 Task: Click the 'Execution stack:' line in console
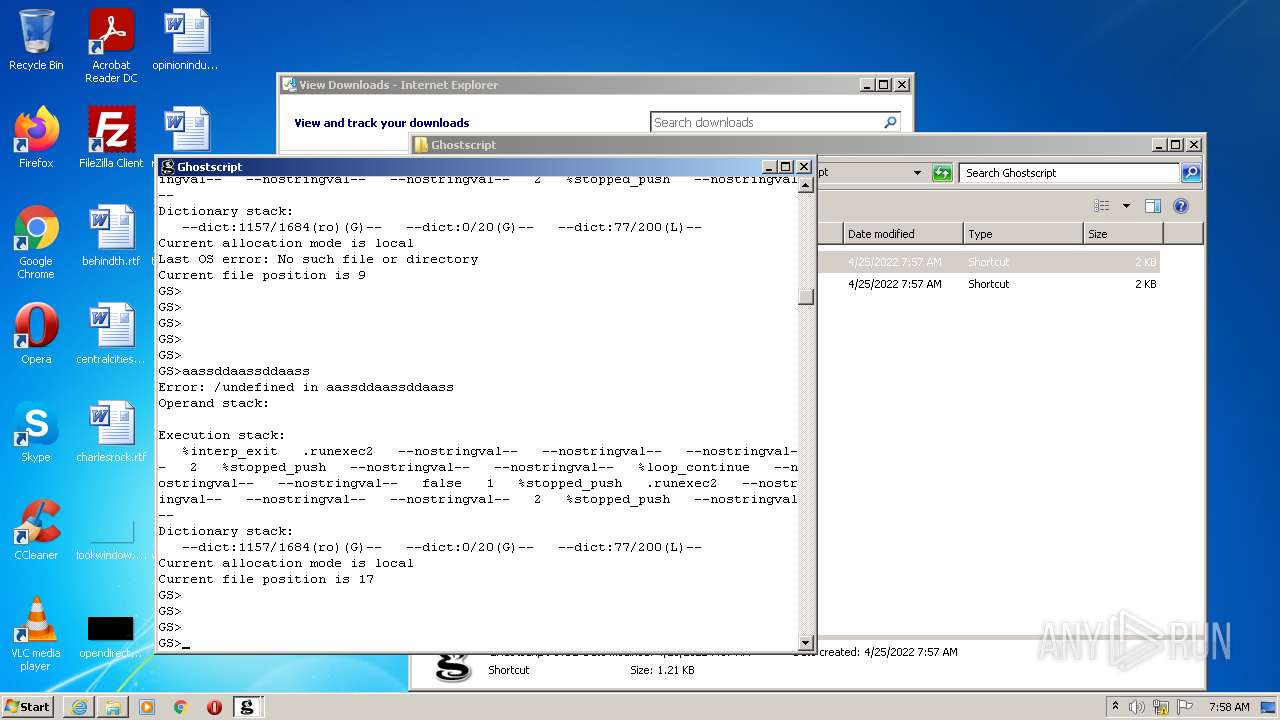tap(222, 435)
